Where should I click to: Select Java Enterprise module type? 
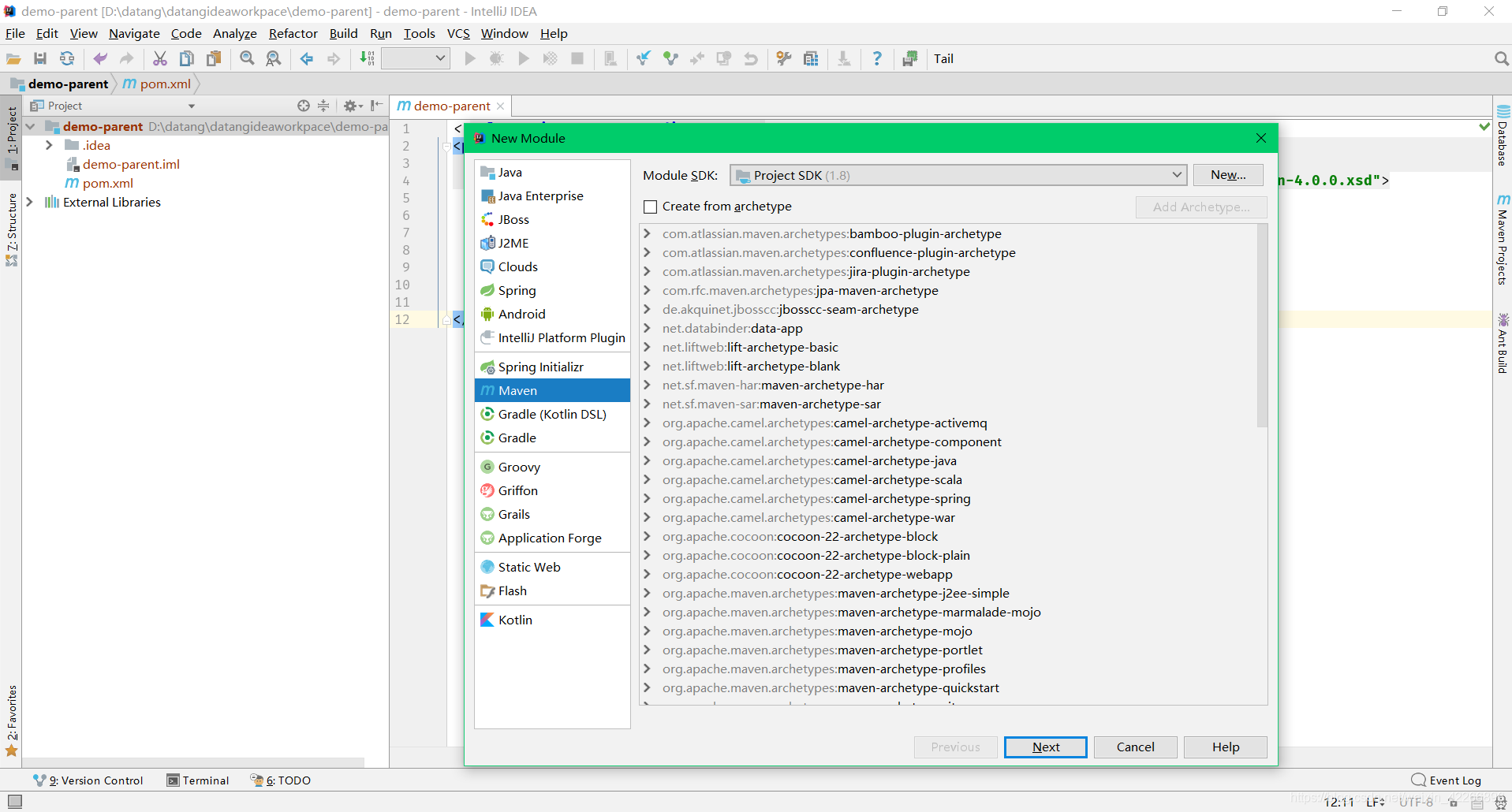(552, 196)
